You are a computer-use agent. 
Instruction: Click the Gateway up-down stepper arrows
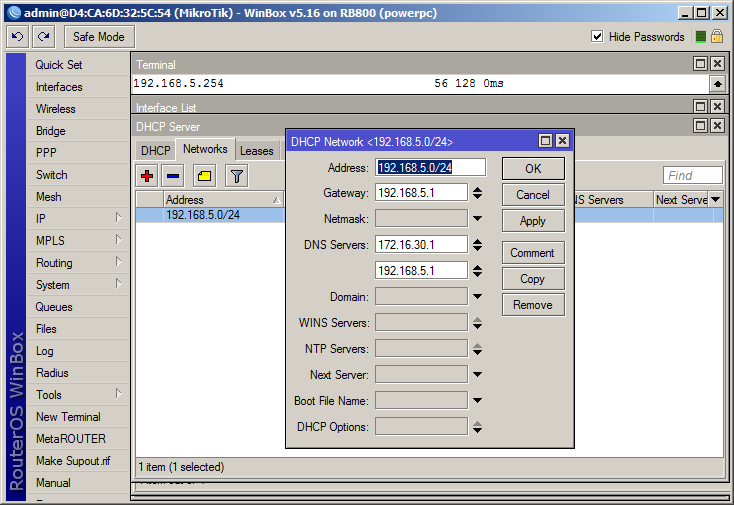click(477, 193)
